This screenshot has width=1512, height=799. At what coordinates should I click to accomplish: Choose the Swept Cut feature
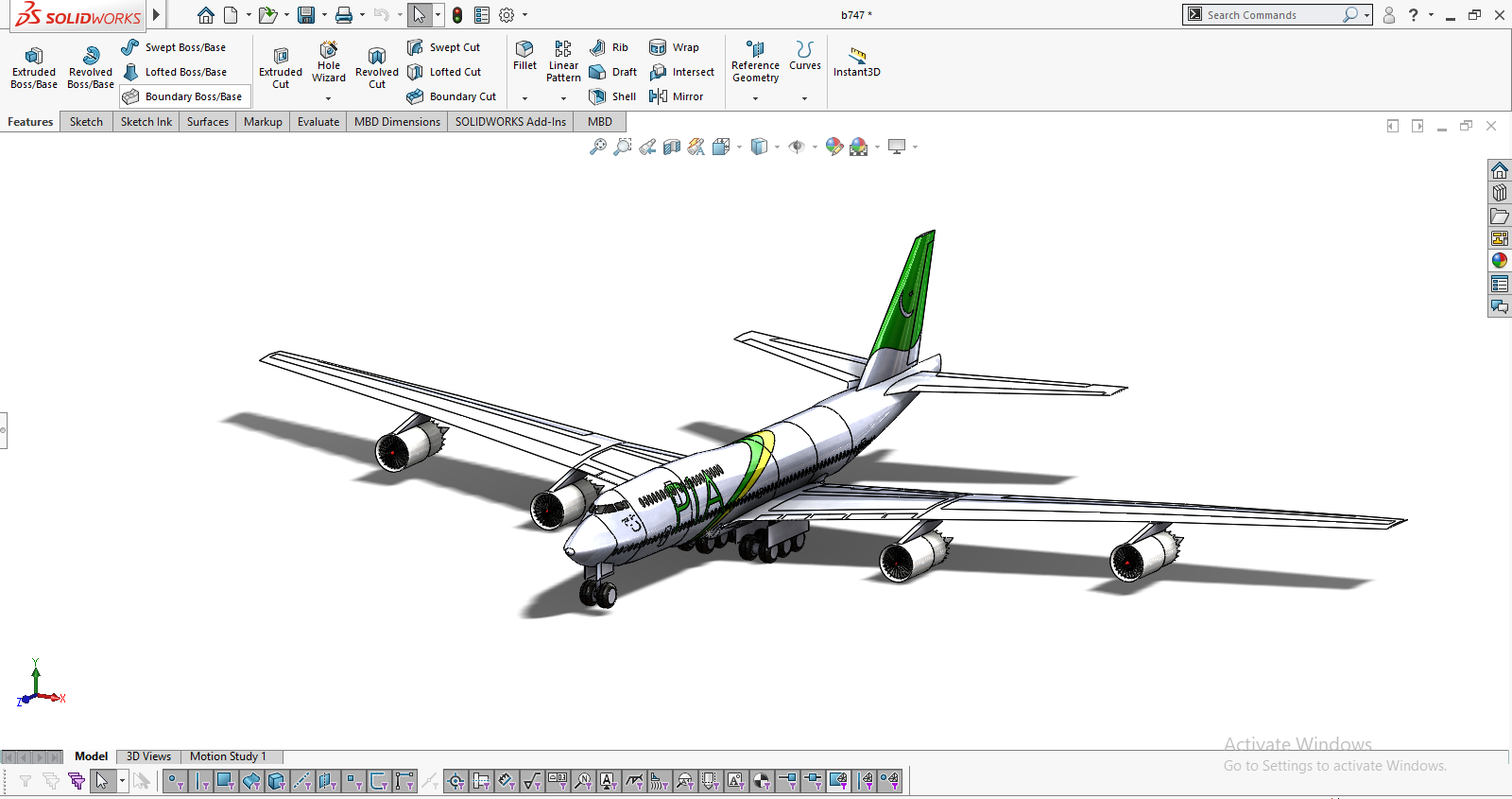click(x=443, y=47)
